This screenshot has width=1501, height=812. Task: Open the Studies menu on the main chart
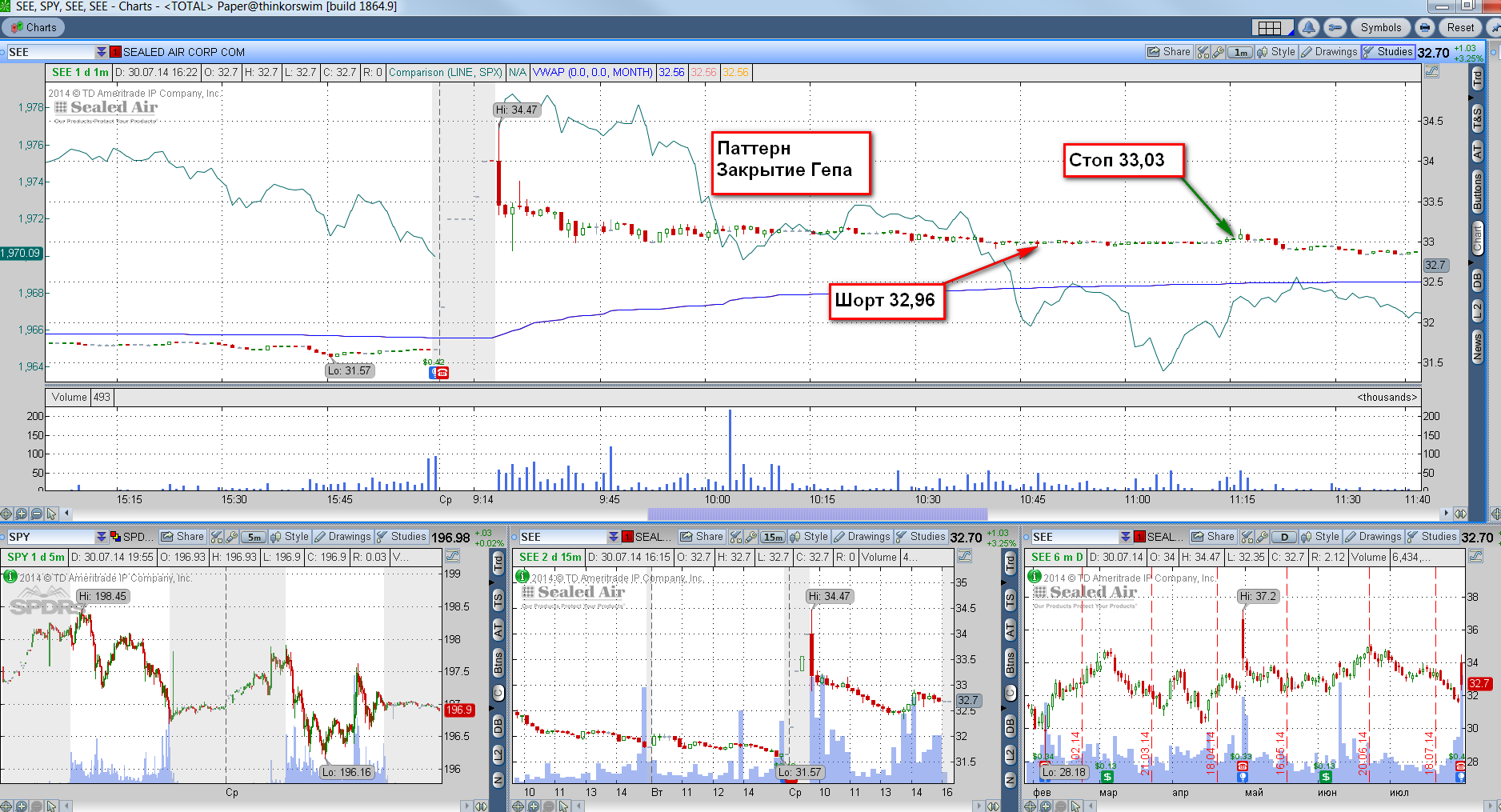coord(1388,52)
